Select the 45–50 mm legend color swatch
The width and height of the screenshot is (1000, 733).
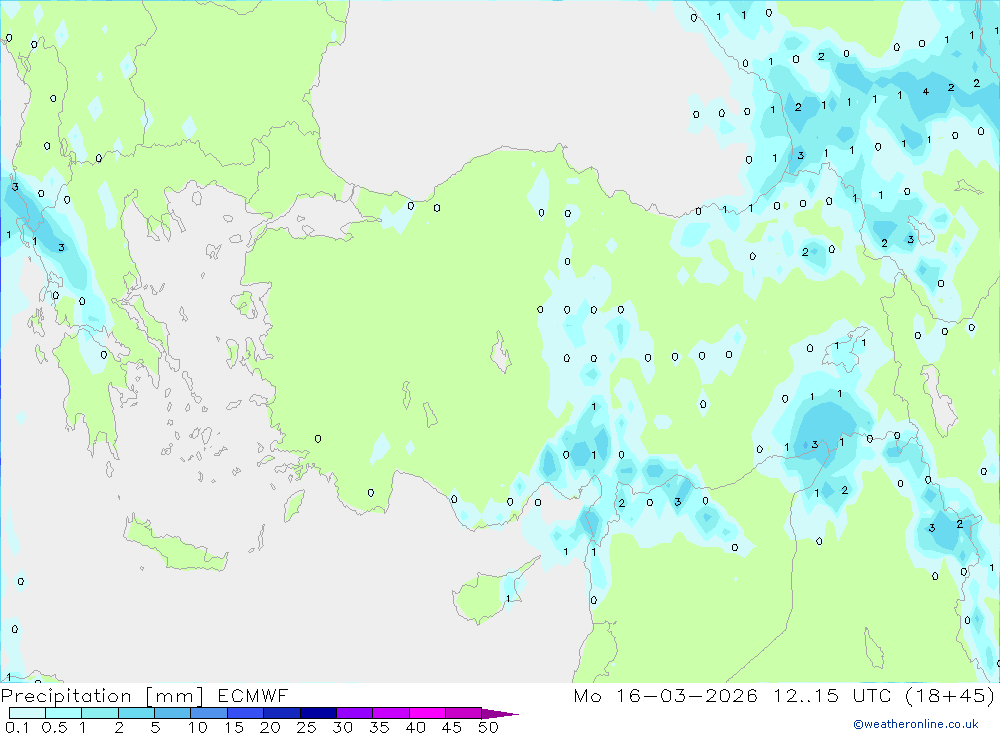click(x=463, y=713)
